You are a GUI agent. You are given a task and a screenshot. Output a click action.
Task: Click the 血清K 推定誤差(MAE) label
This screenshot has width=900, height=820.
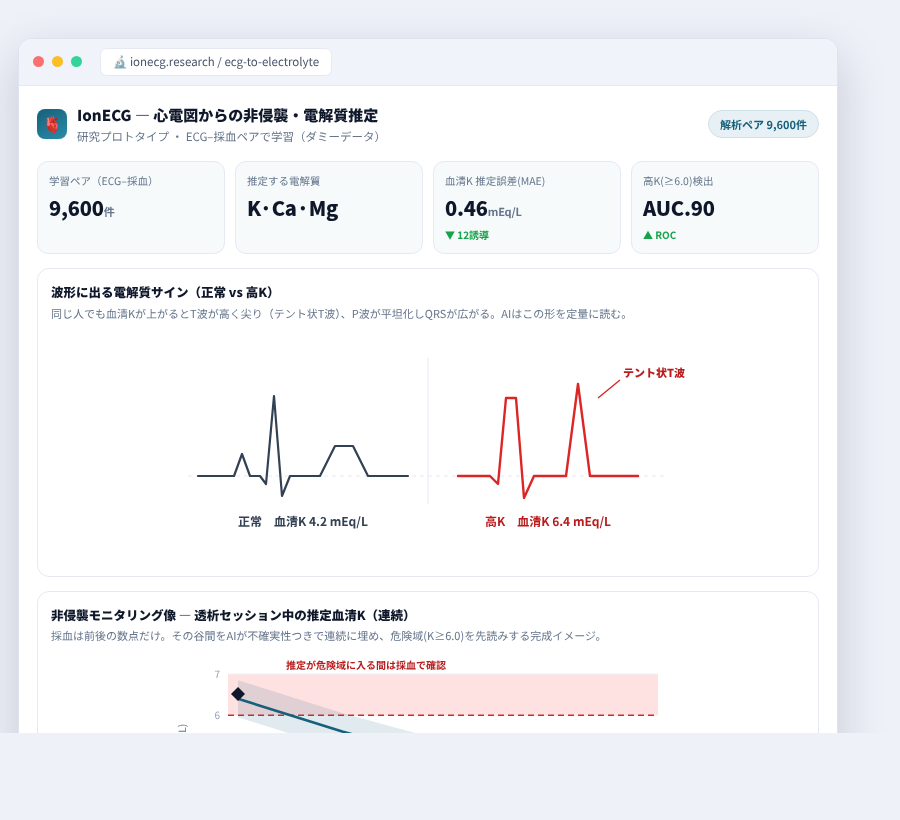(x=495, y=181)
